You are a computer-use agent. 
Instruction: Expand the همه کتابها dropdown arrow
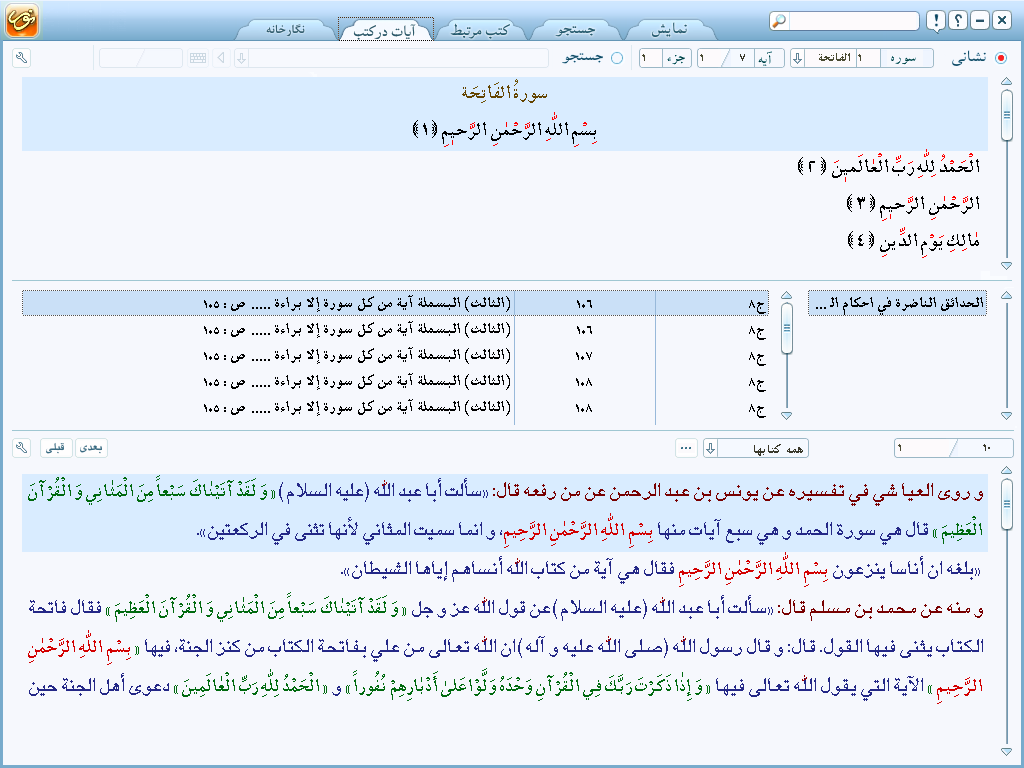[711, 448]
